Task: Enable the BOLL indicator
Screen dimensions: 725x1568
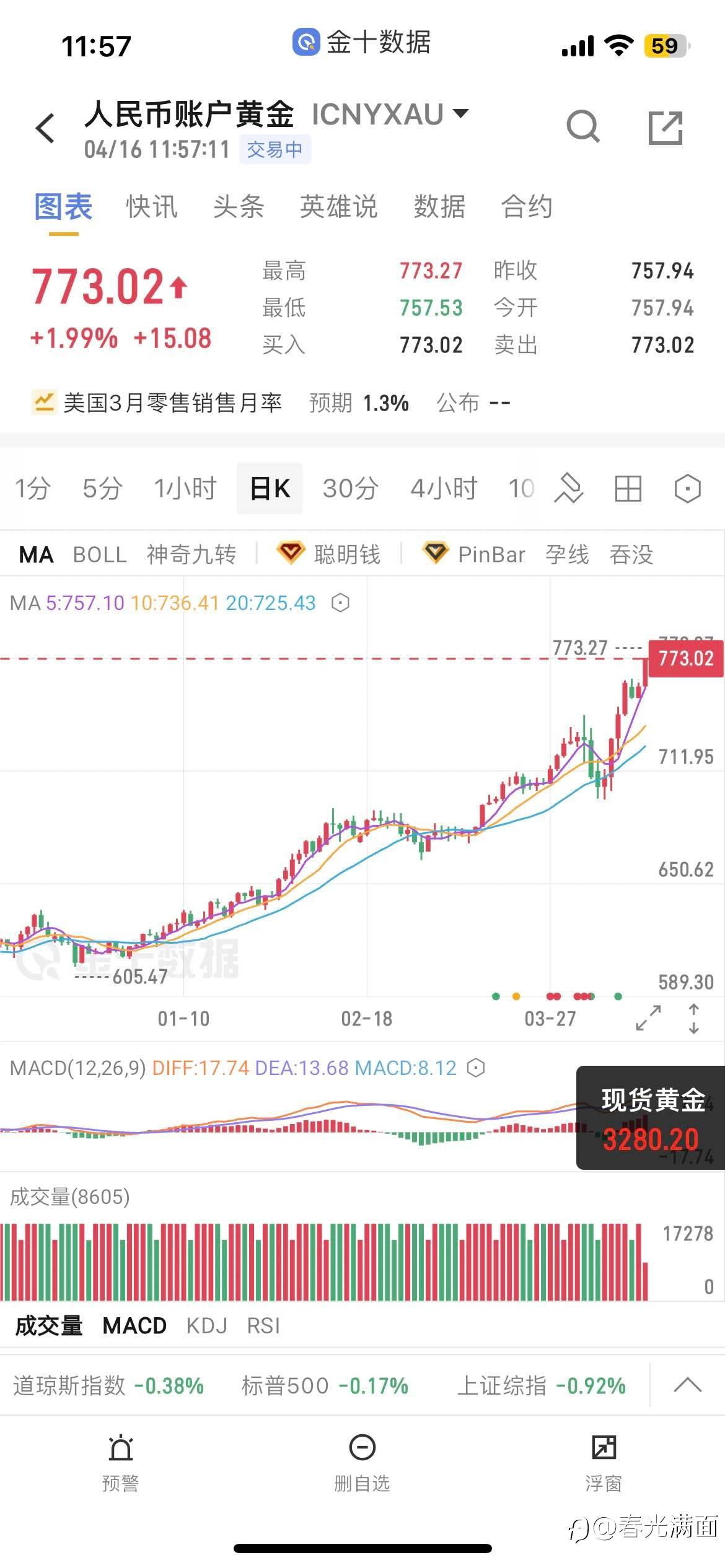Action: 100,555
